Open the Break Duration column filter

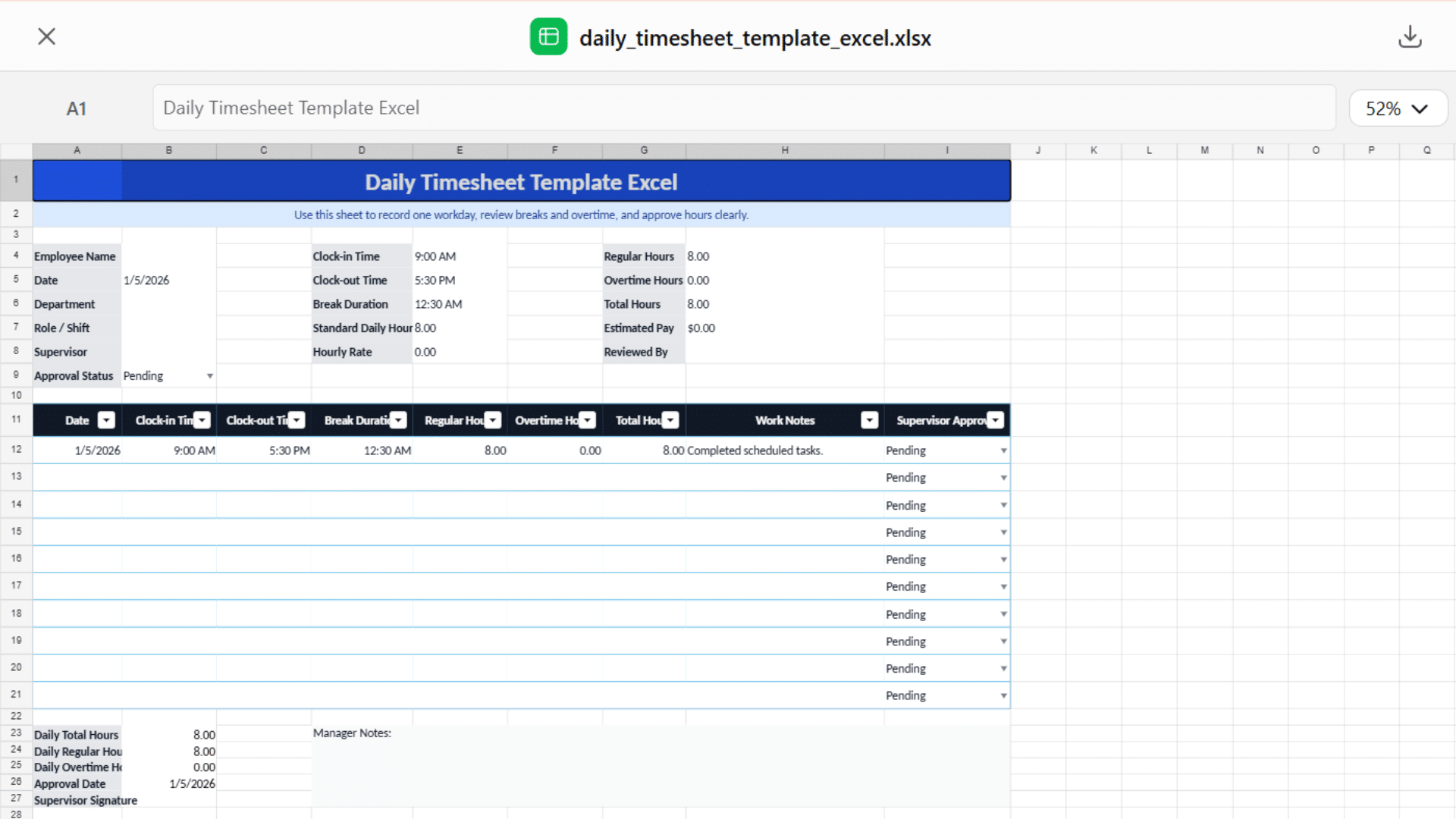398,420
